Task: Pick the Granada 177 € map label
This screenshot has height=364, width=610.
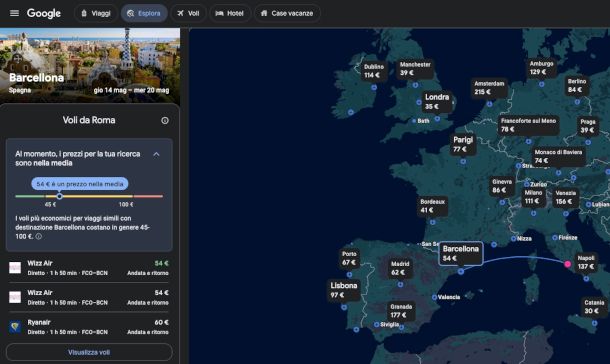Action: 401,311
